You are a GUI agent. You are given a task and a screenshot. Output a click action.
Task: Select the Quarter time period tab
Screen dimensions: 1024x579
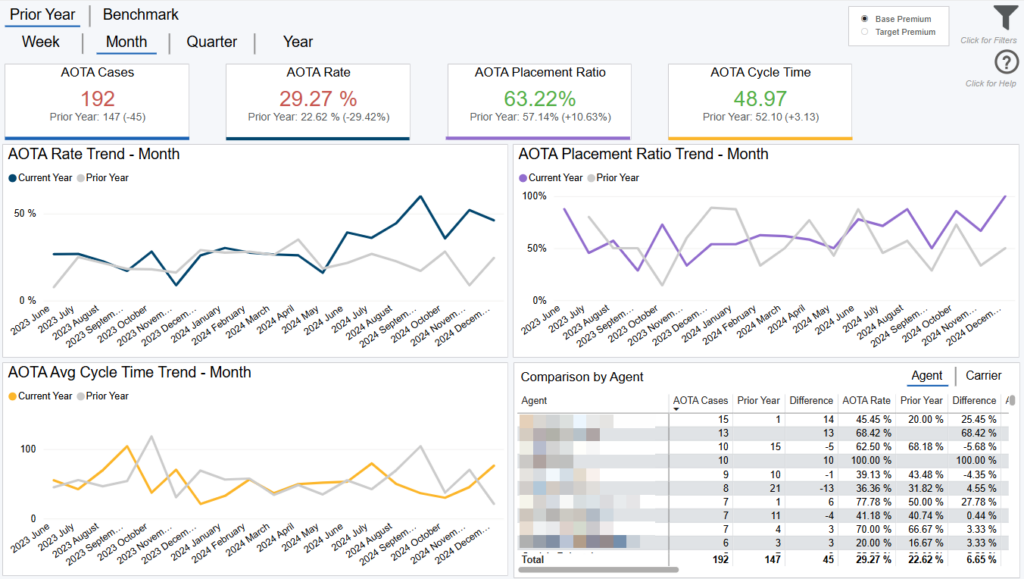[x=212, y=42]
